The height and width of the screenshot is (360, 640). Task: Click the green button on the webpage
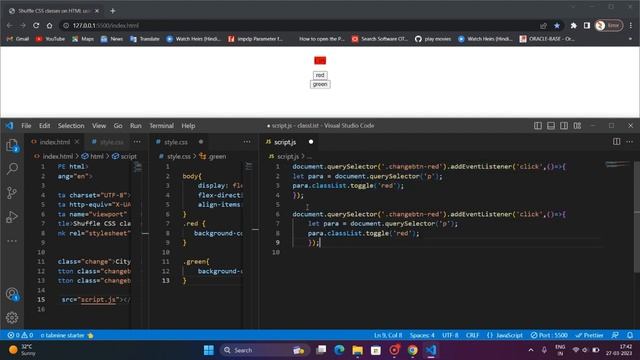320,84
